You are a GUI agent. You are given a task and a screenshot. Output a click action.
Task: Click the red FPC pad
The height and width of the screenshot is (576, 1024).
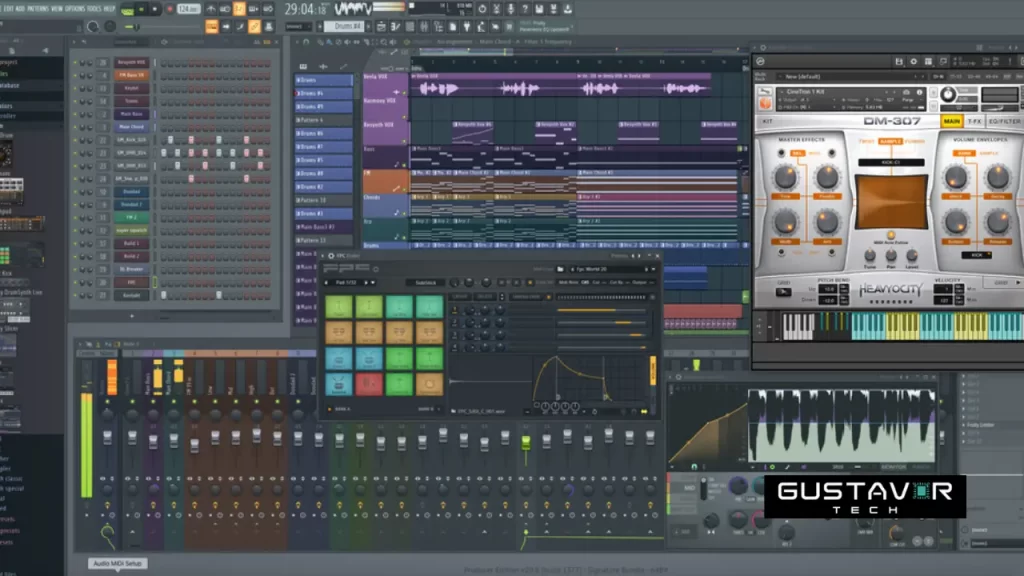(x=369, y=384)
